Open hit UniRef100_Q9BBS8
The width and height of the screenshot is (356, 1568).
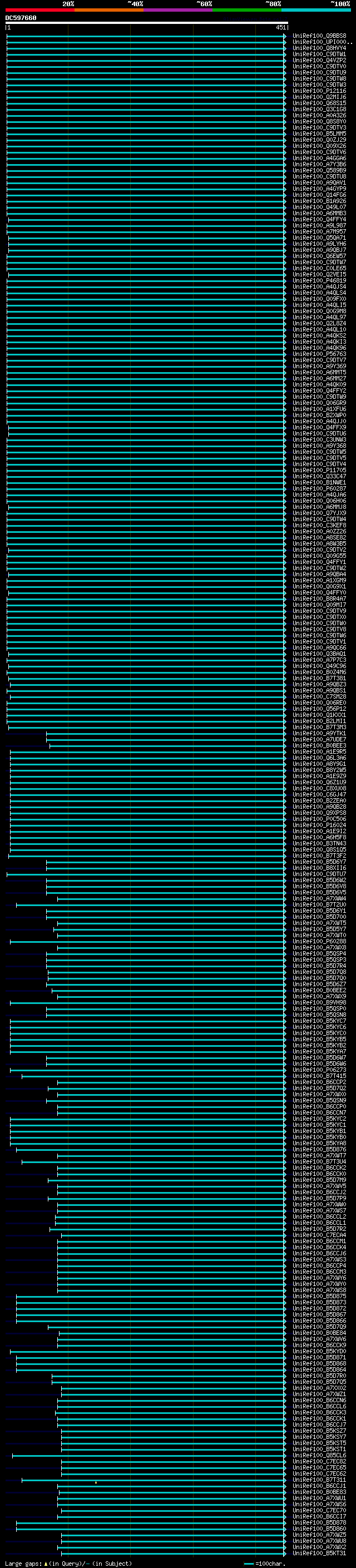coord(319,36)
